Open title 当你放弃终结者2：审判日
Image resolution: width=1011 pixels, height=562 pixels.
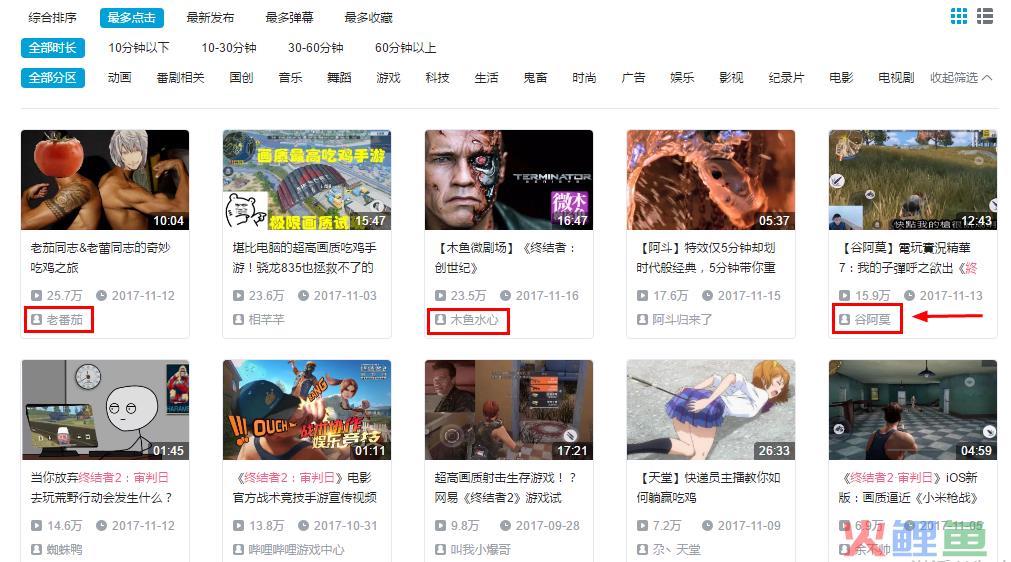pos(102,488)
